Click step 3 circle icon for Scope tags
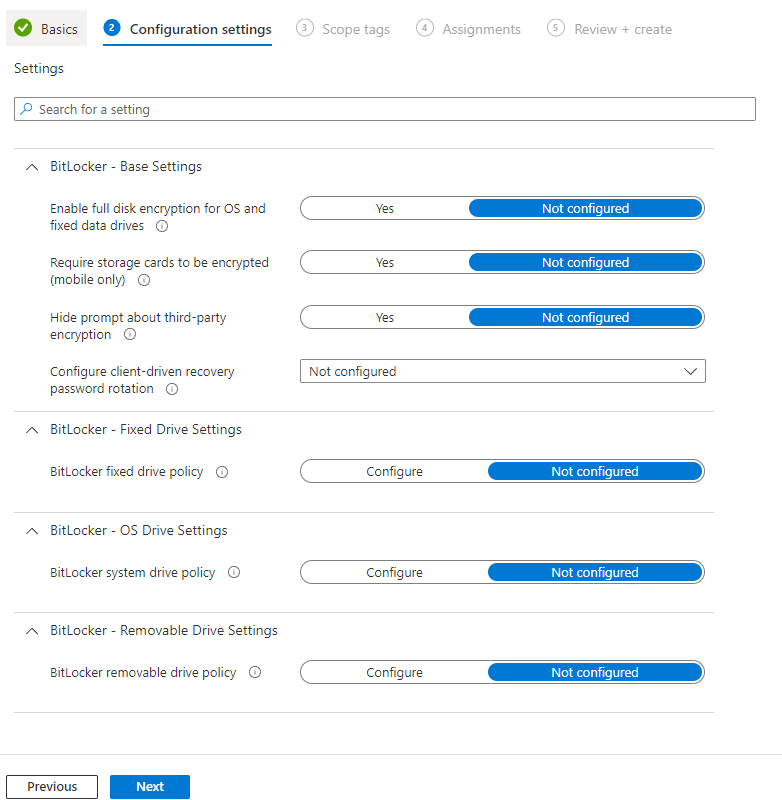 tap(305, 28)
